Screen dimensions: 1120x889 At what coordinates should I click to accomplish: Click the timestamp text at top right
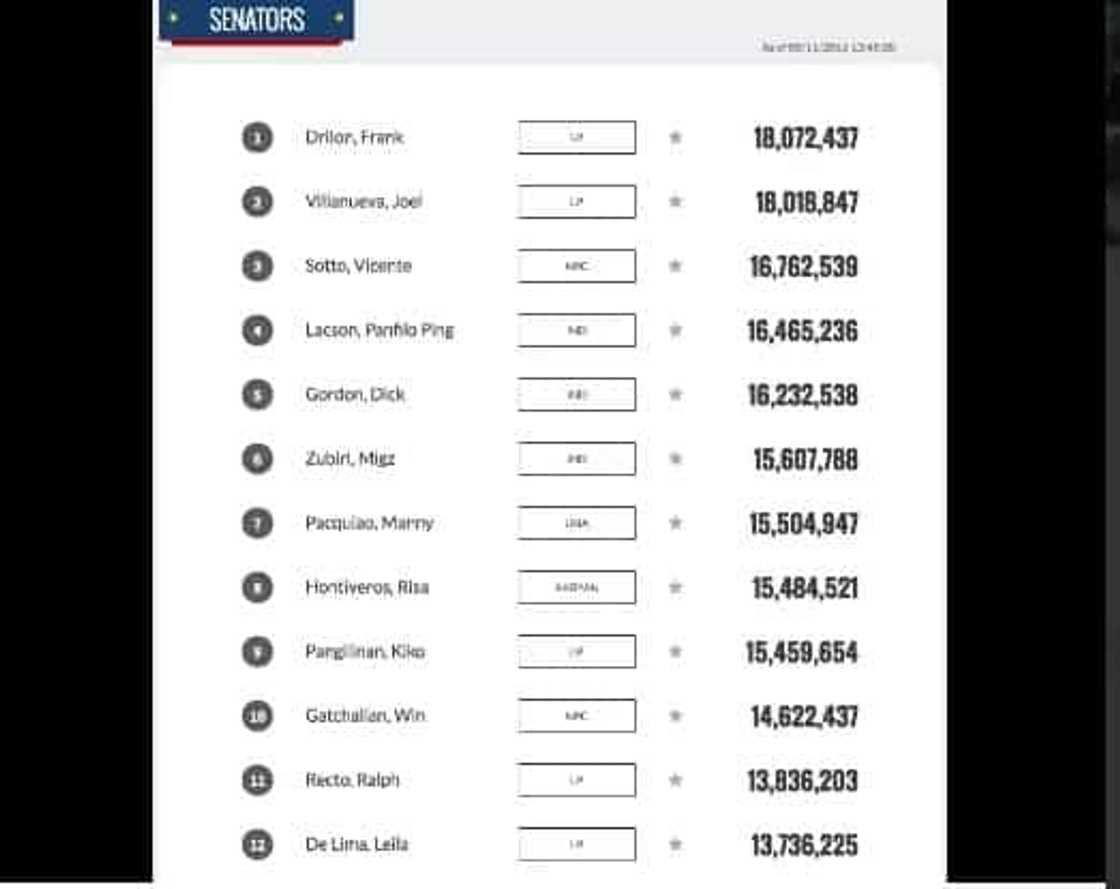[828, 46]
